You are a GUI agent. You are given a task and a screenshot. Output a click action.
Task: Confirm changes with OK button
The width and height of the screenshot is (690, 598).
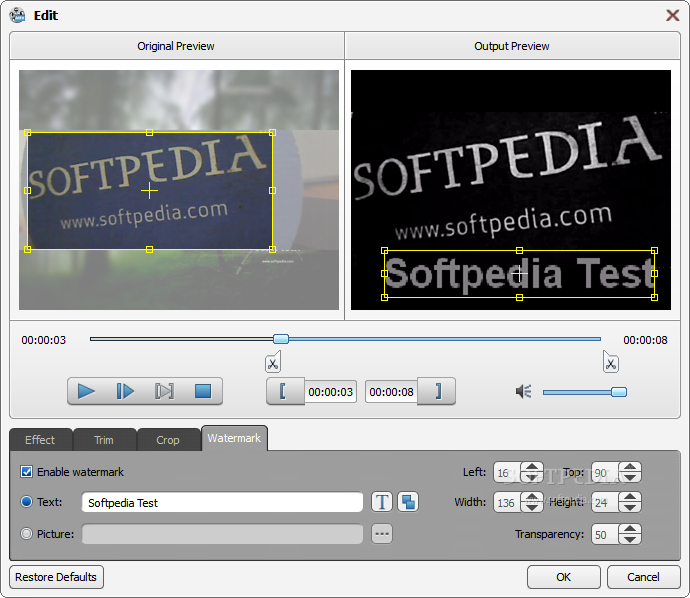pos(564,577)
